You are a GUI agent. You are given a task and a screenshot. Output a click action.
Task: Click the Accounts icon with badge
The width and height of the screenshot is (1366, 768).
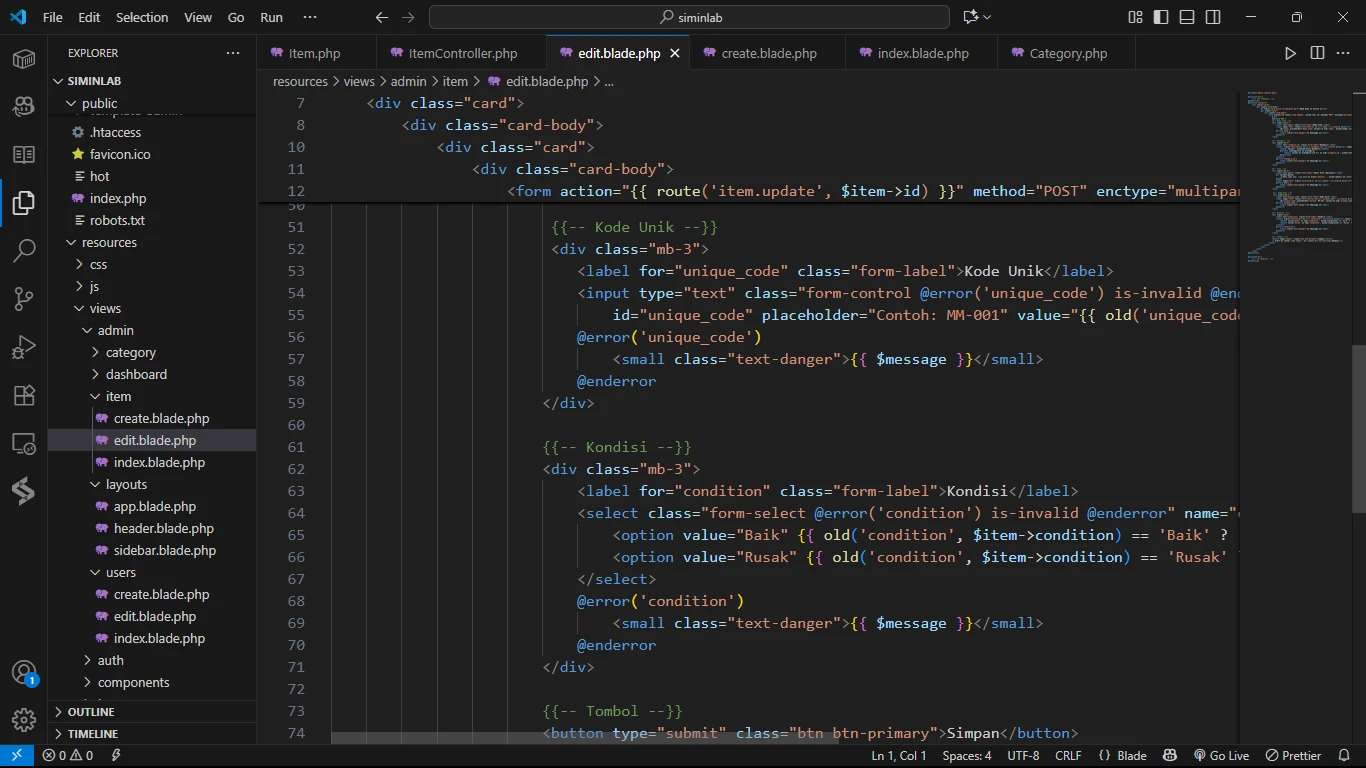(x=24, y=672)
